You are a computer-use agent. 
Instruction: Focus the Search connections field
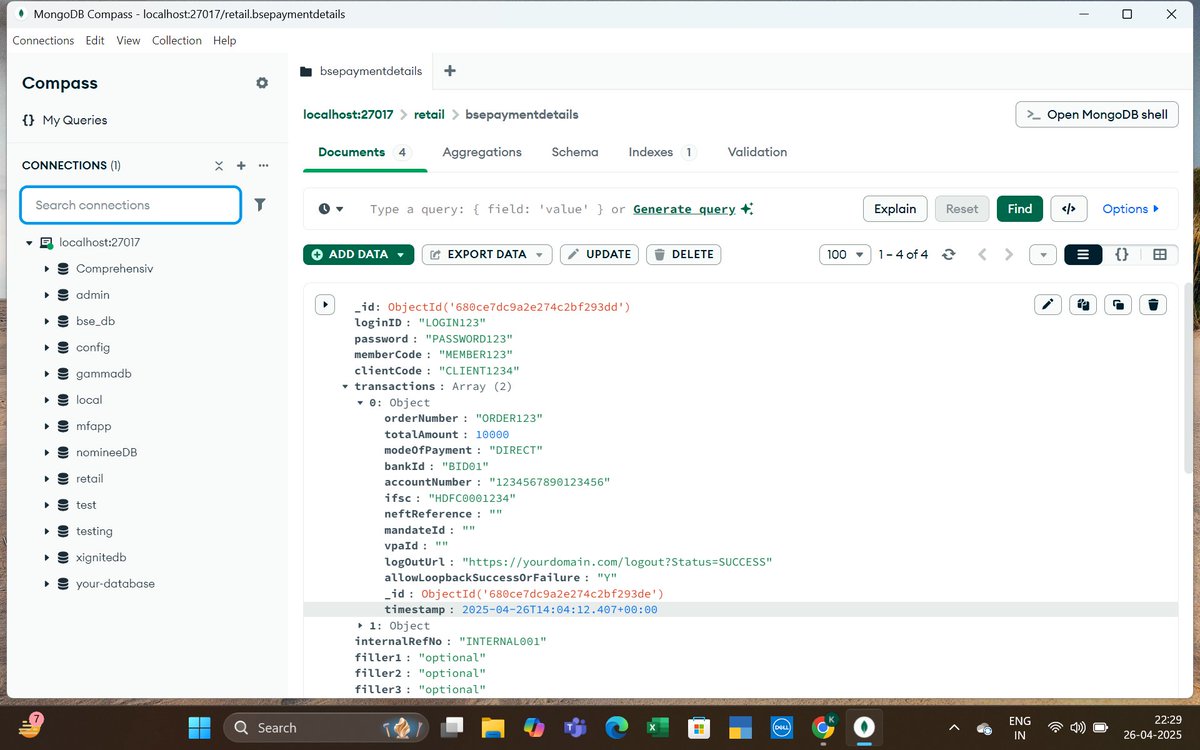(x=131, y=205)
